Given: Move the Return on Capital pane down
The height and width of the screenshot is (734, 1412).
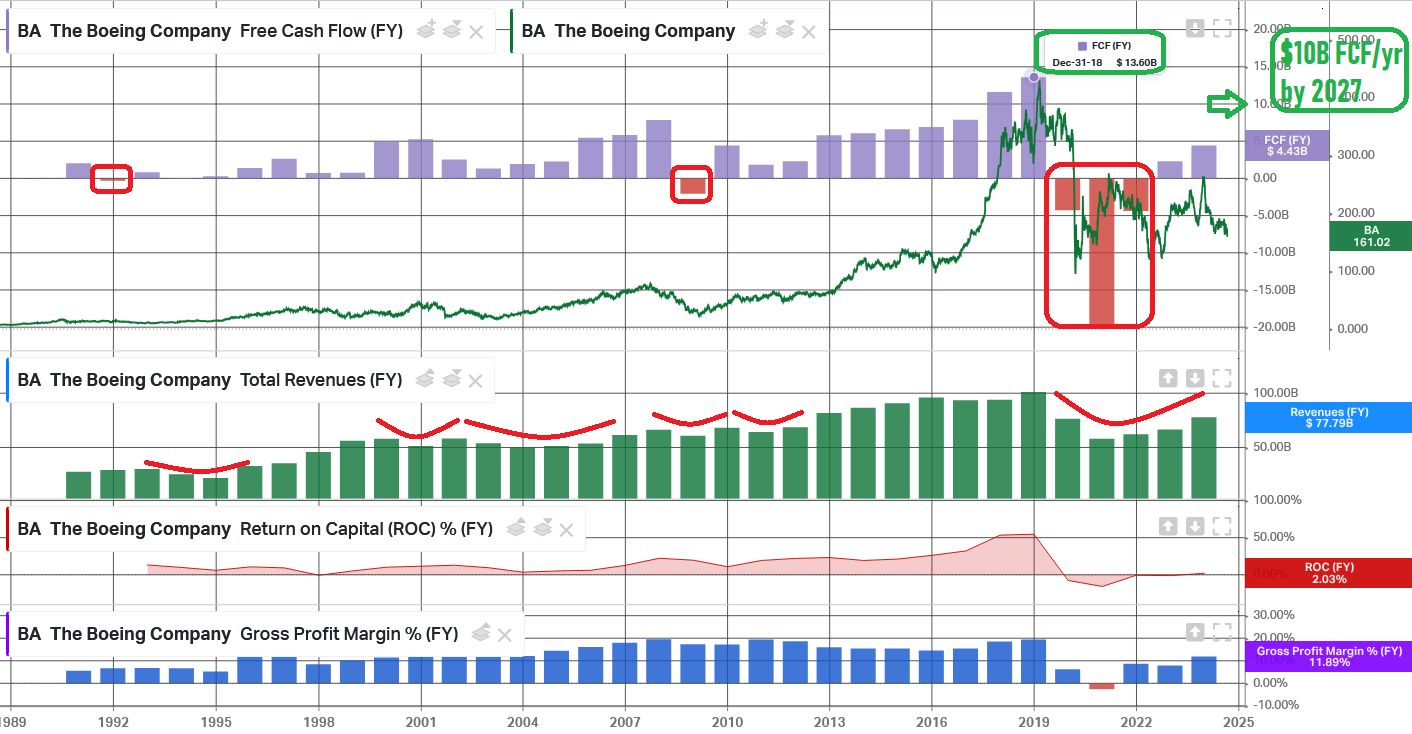Looking at the screenshot, I should click(x=1195, y=526).
